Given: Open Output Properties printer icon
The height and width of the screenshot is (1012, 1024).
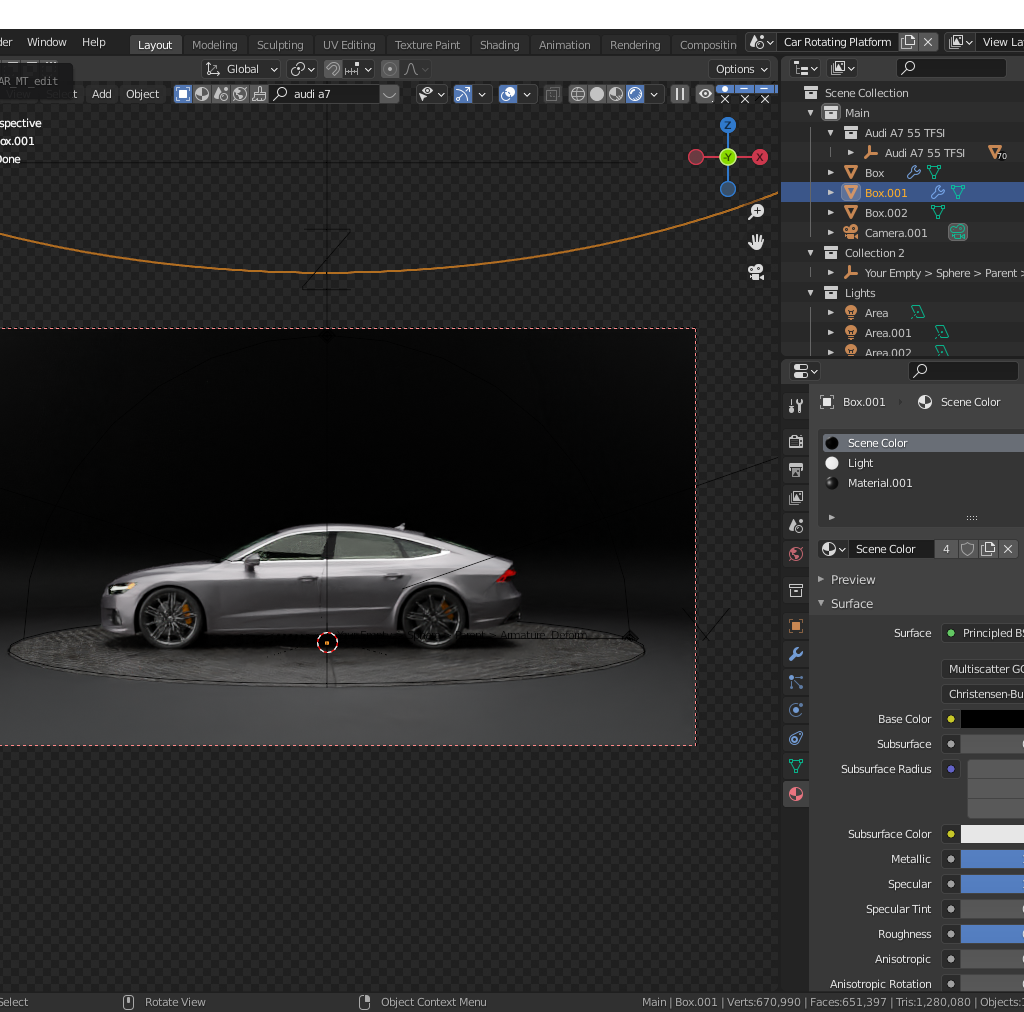Looking at the screenshot, I should 795,469.
